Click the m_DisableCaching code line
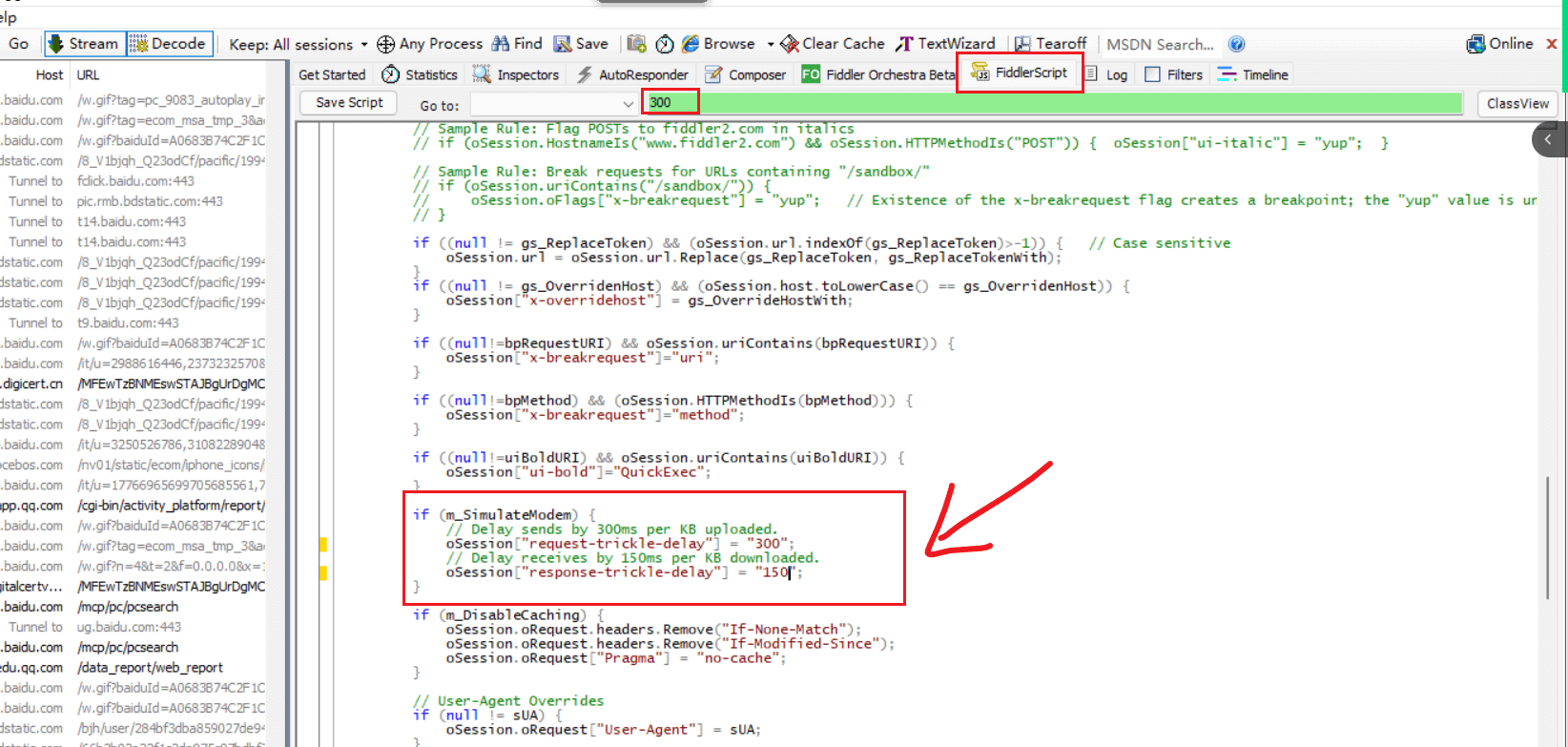The height and width of the screenshot is (747, 1568). pyautogui.click(x=508, y=615)
